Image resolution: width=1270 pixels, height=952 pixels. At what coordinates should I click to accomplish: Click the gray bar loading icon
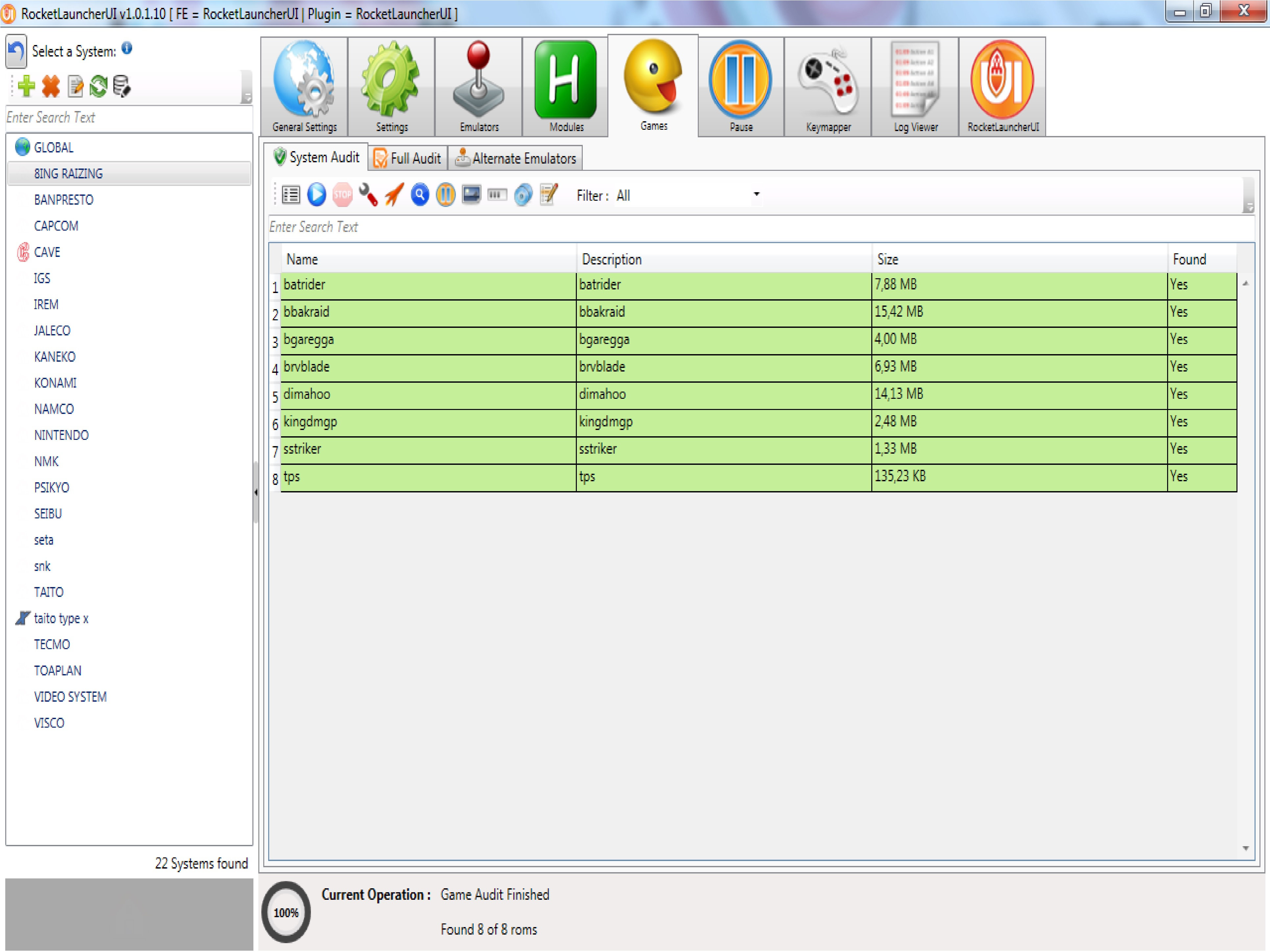coord(497,195)
